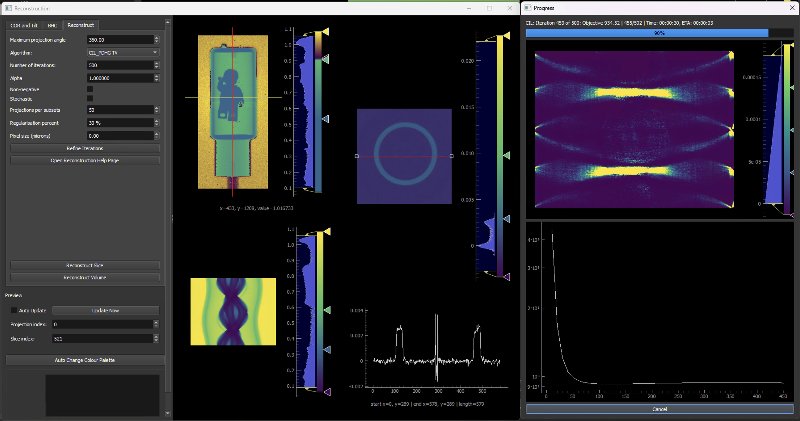Click the yellow top tick of the reconstructed slice histogram
800x421 pixels.
click(x=506, y=35)
